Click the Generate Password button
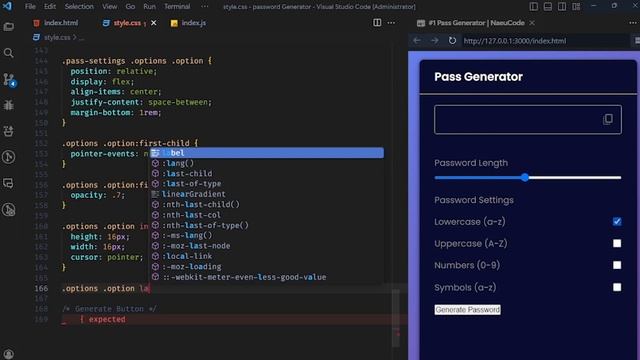Image resolution: width=640 pixels, height=360 pixels. pyautogui.click(x=467, y=310)
